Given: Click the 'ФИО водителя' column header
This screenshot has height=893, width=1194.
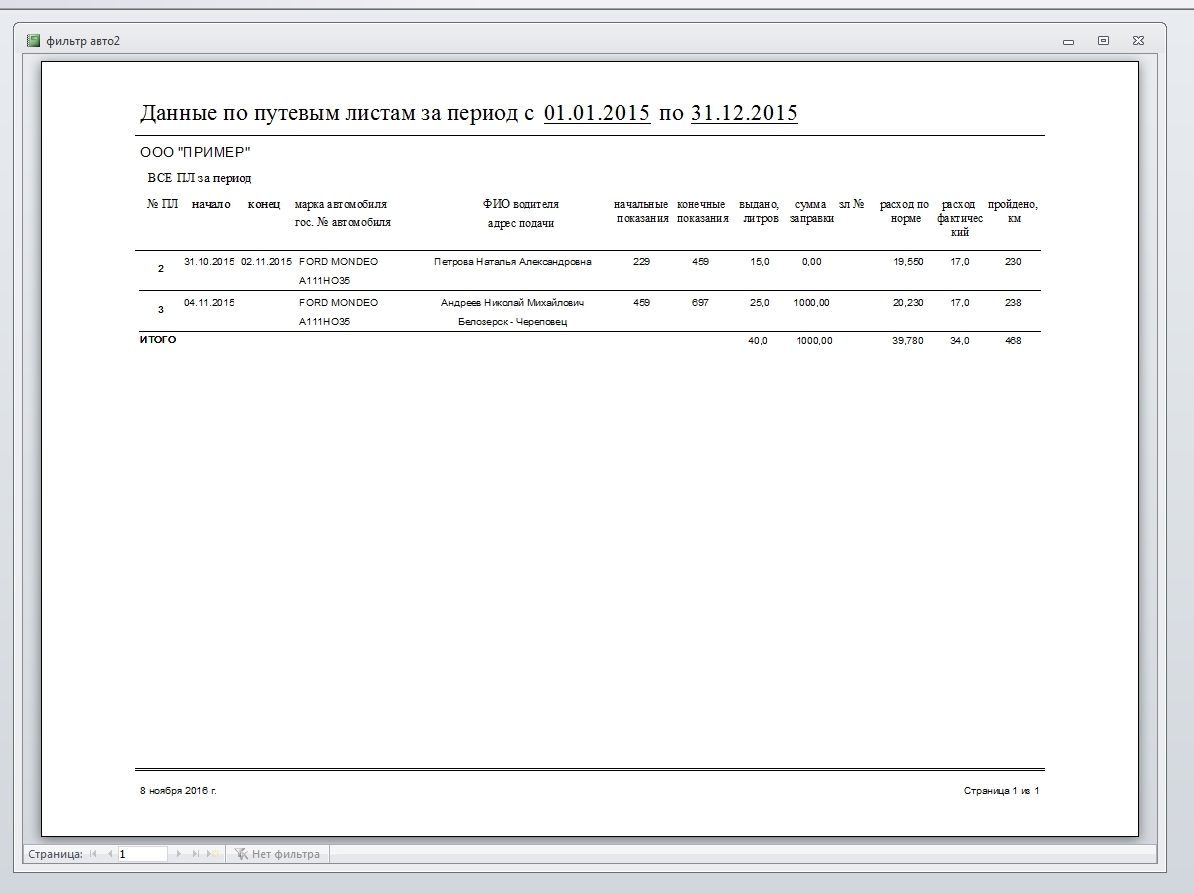Looking at the screenshot, I should pyautogui.click(x=520, y=204).
